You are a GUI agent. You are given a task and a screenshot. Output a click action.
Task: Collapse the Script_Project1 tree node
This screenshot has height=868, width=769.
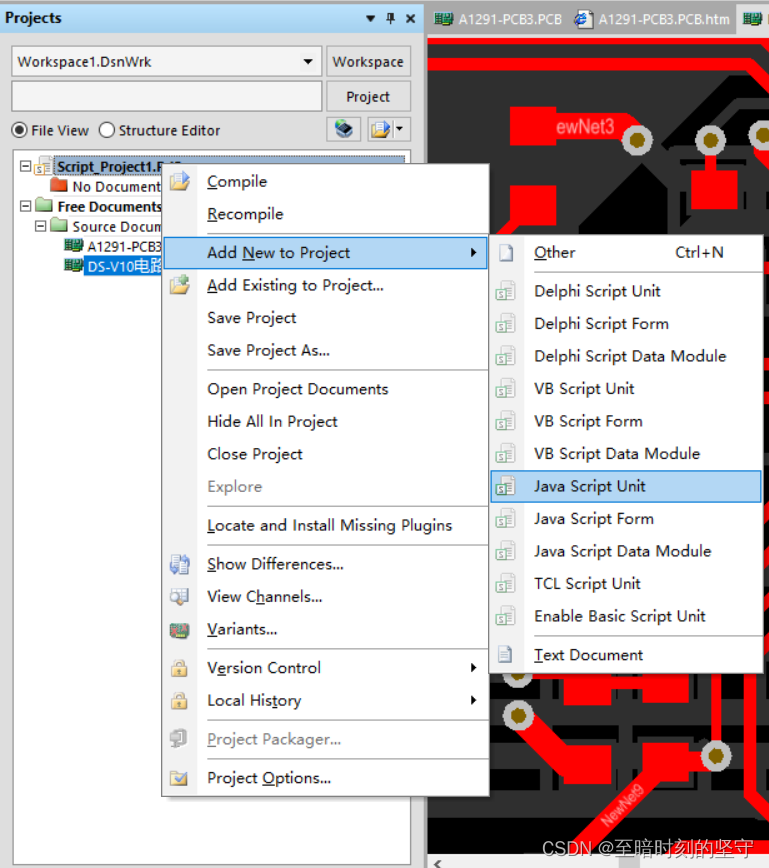click(x=25, y=166)
